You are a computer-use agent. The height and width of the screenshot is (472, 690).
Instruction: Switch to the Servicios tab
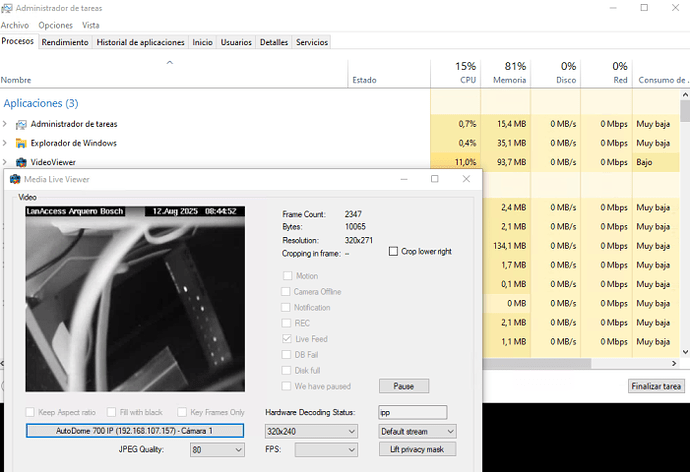coord(312,42)
